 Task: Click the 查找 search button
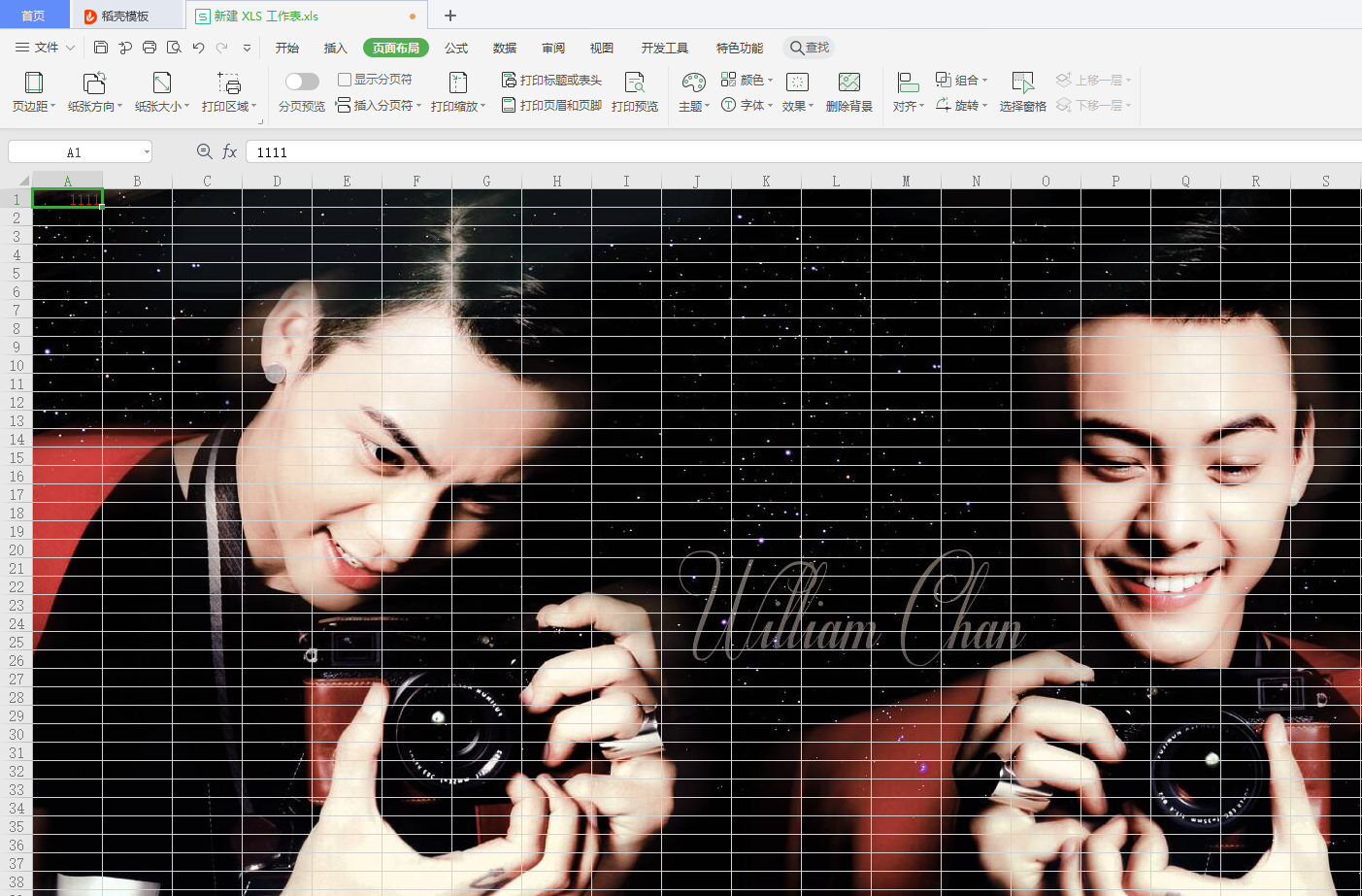click(x=810, y=48)
